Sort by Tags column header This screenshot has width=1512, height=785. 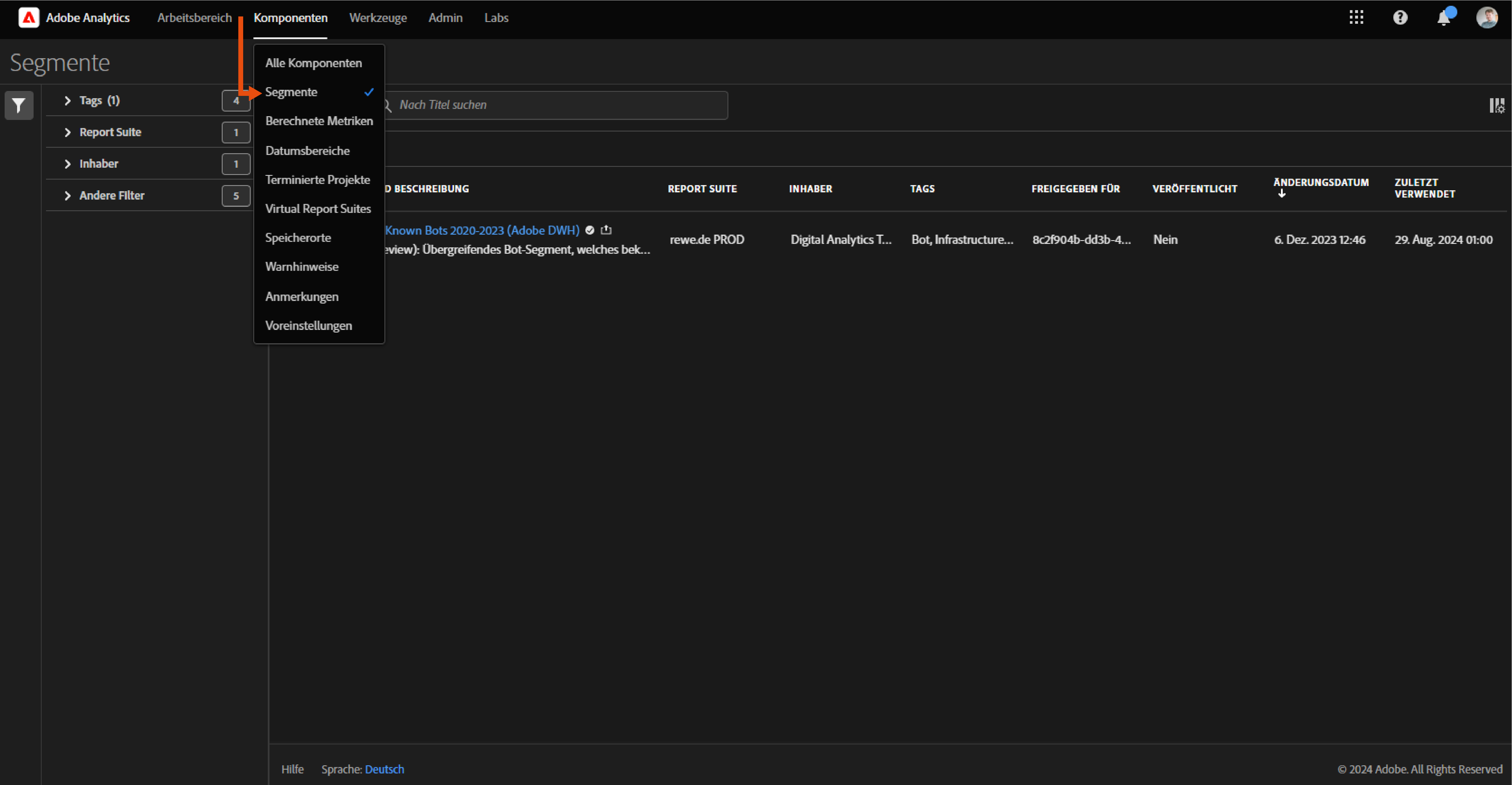[922, 189]
